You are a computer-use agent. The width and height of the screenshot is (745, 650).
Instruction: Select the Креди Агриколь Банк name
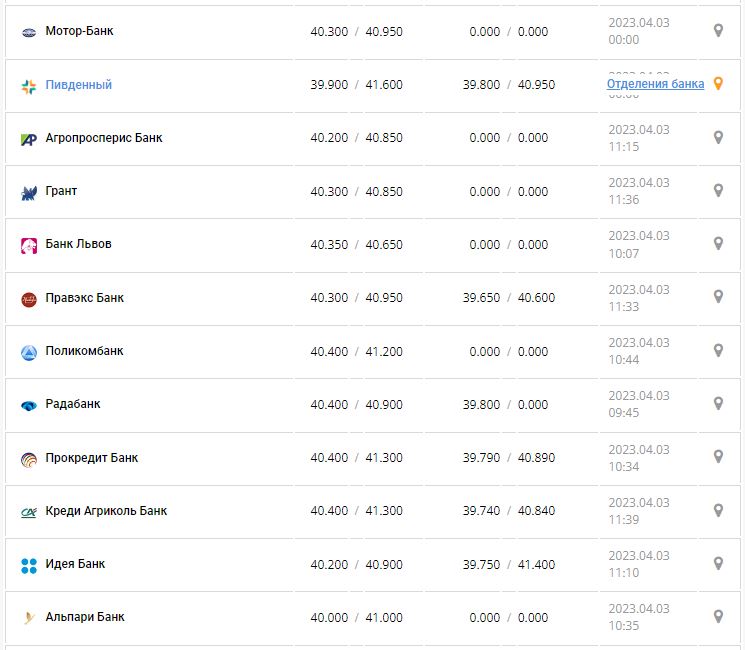coord(106,511)
